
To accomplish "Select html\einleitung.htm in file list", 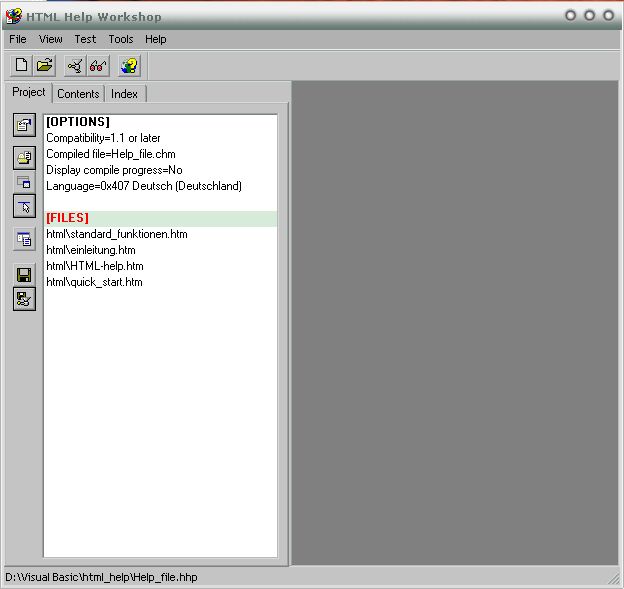I will coord(91,250).
